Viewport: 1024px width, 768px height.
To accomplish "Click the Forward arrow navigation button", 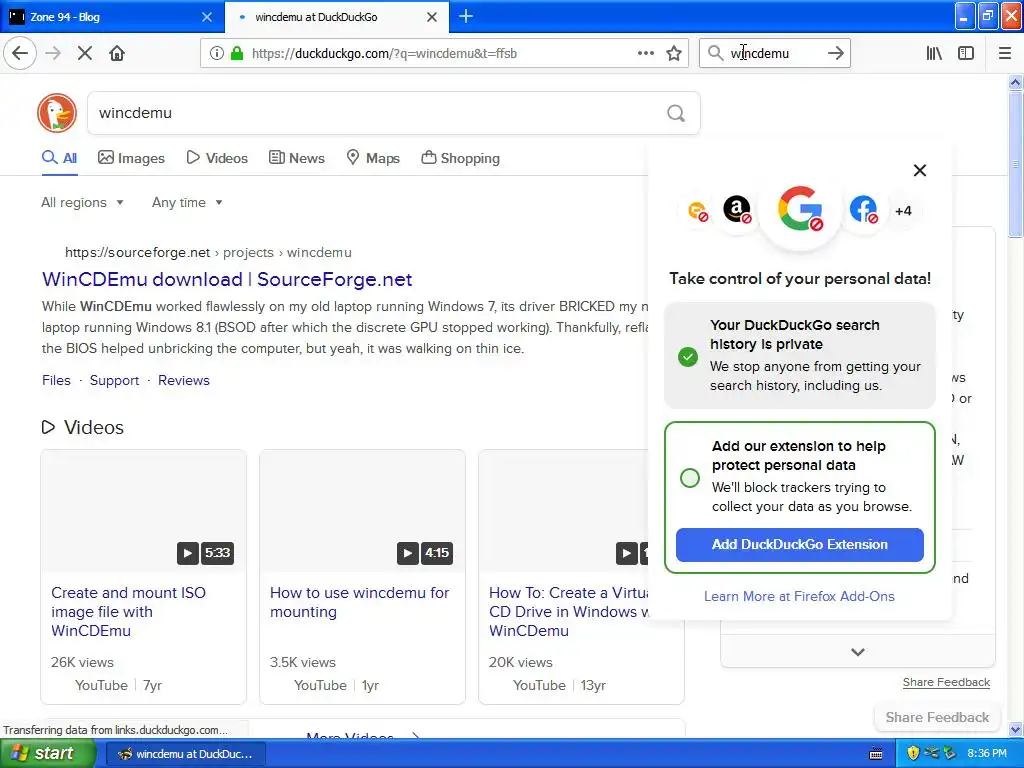I will [53, 53].
